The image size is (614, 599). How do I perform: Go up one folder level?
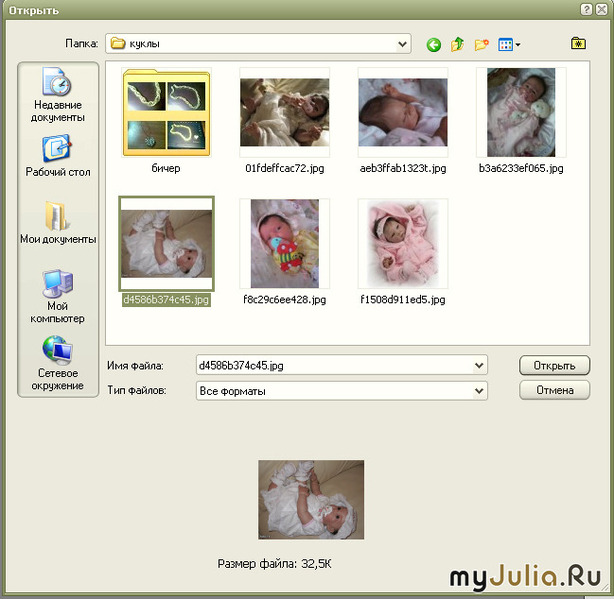pyautogui.click(x=457, y=45)
